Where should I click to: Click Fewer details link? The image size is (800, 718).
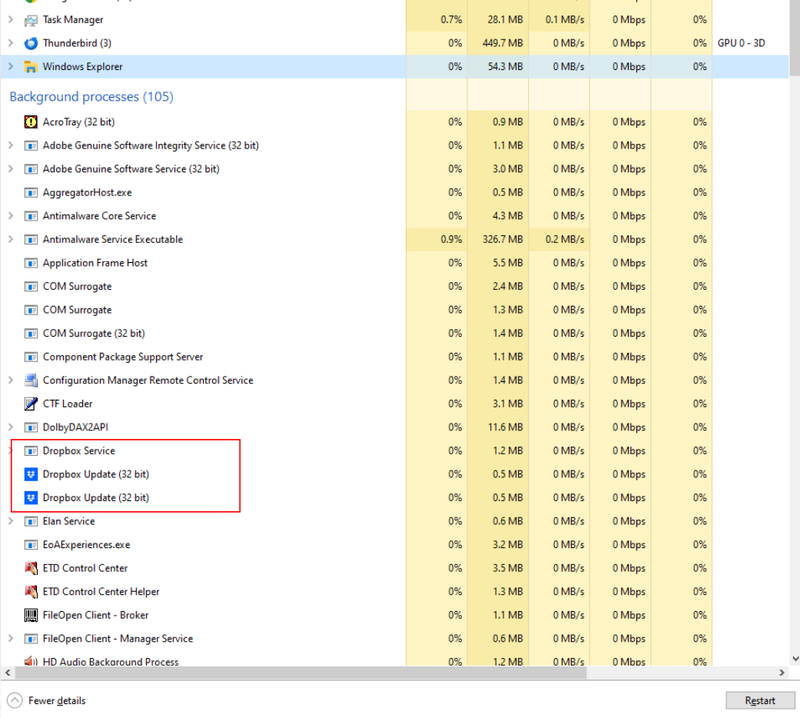(x=57, y=701)
